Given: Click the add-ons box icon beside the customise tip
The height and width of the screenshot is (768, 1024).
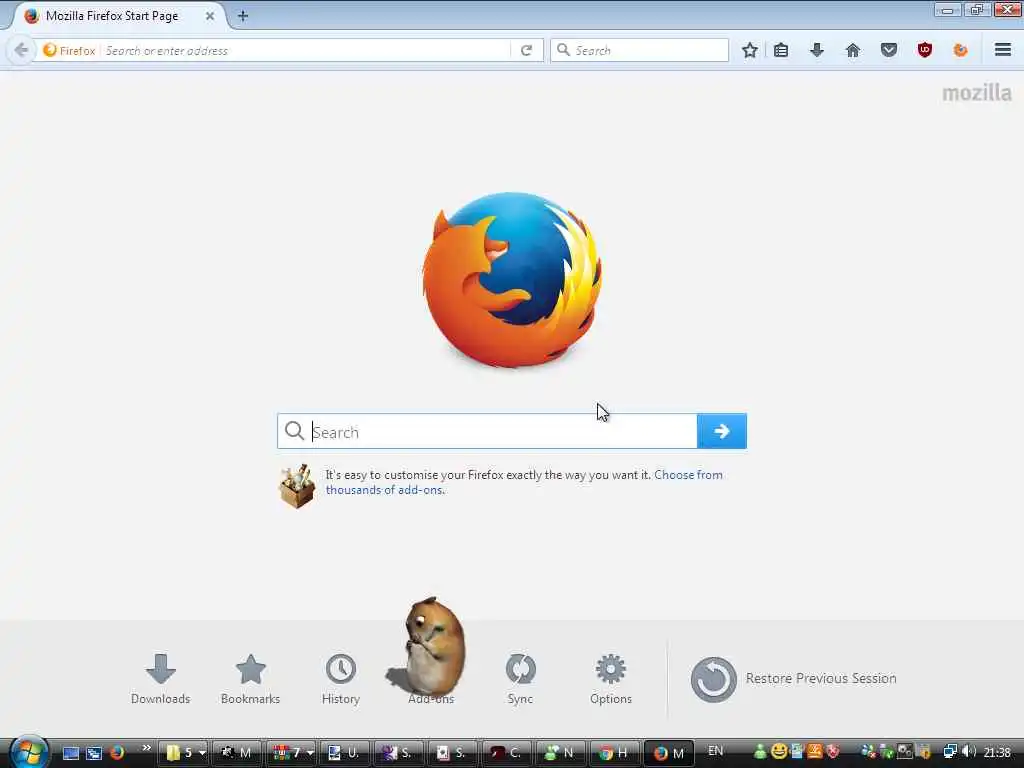Looking at the screenshot, I should tap(297, 486).
